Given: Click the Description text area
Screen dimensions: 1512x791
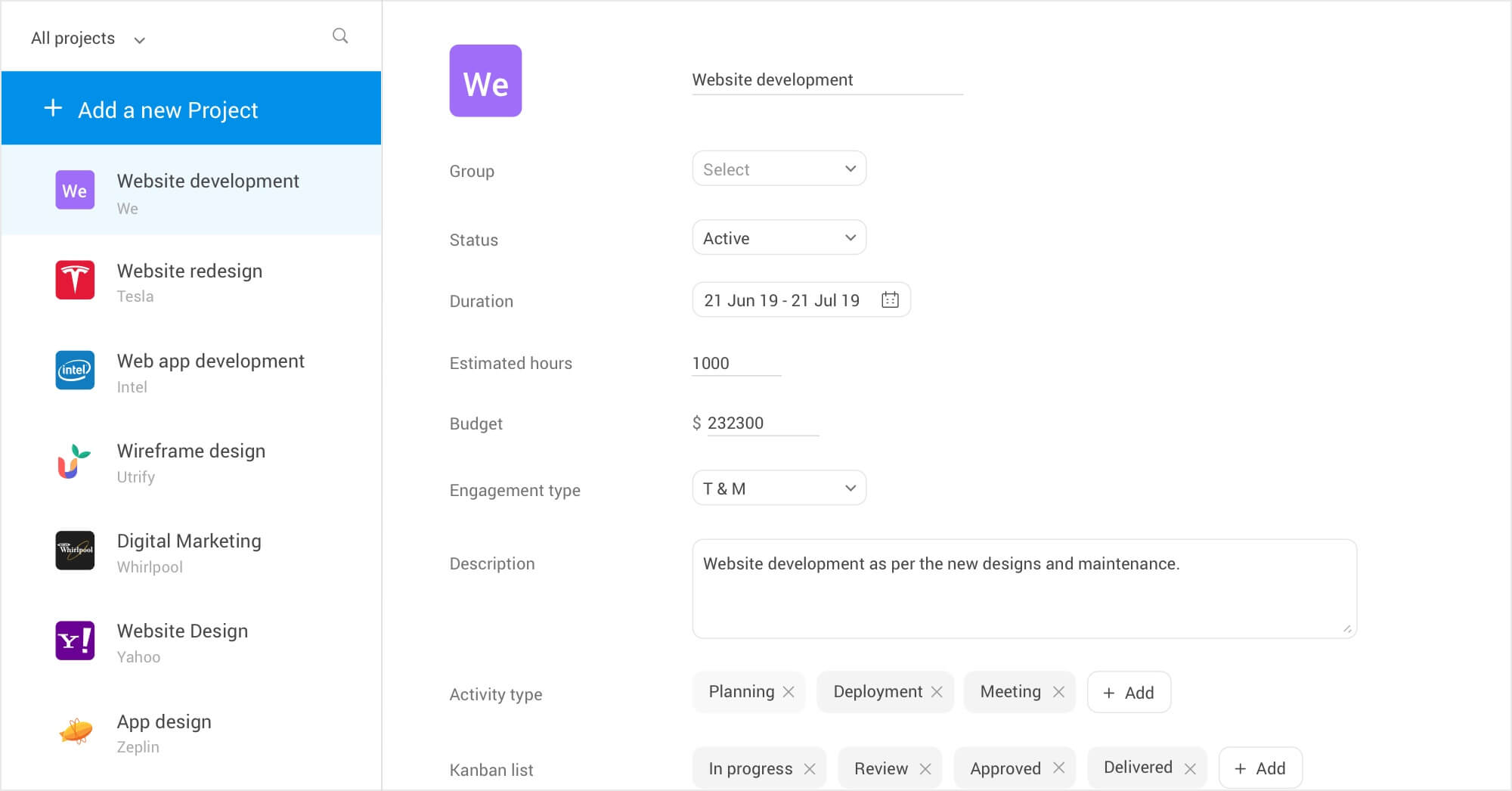Looking at the screenshot, I should (1024, 588).
